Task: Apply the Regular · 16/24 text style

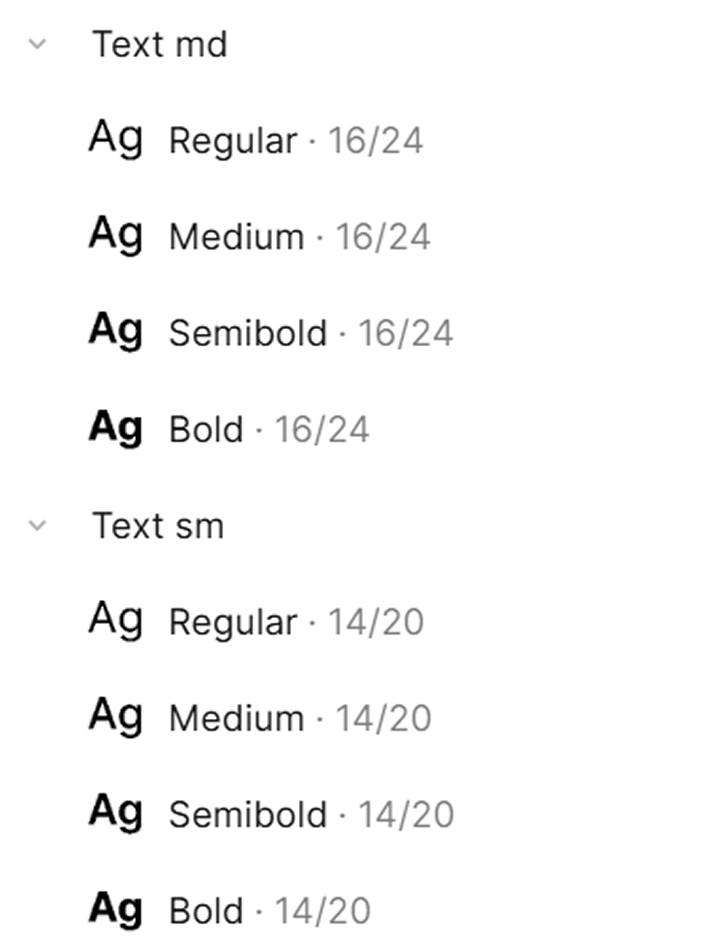Action: coord(296,141)
